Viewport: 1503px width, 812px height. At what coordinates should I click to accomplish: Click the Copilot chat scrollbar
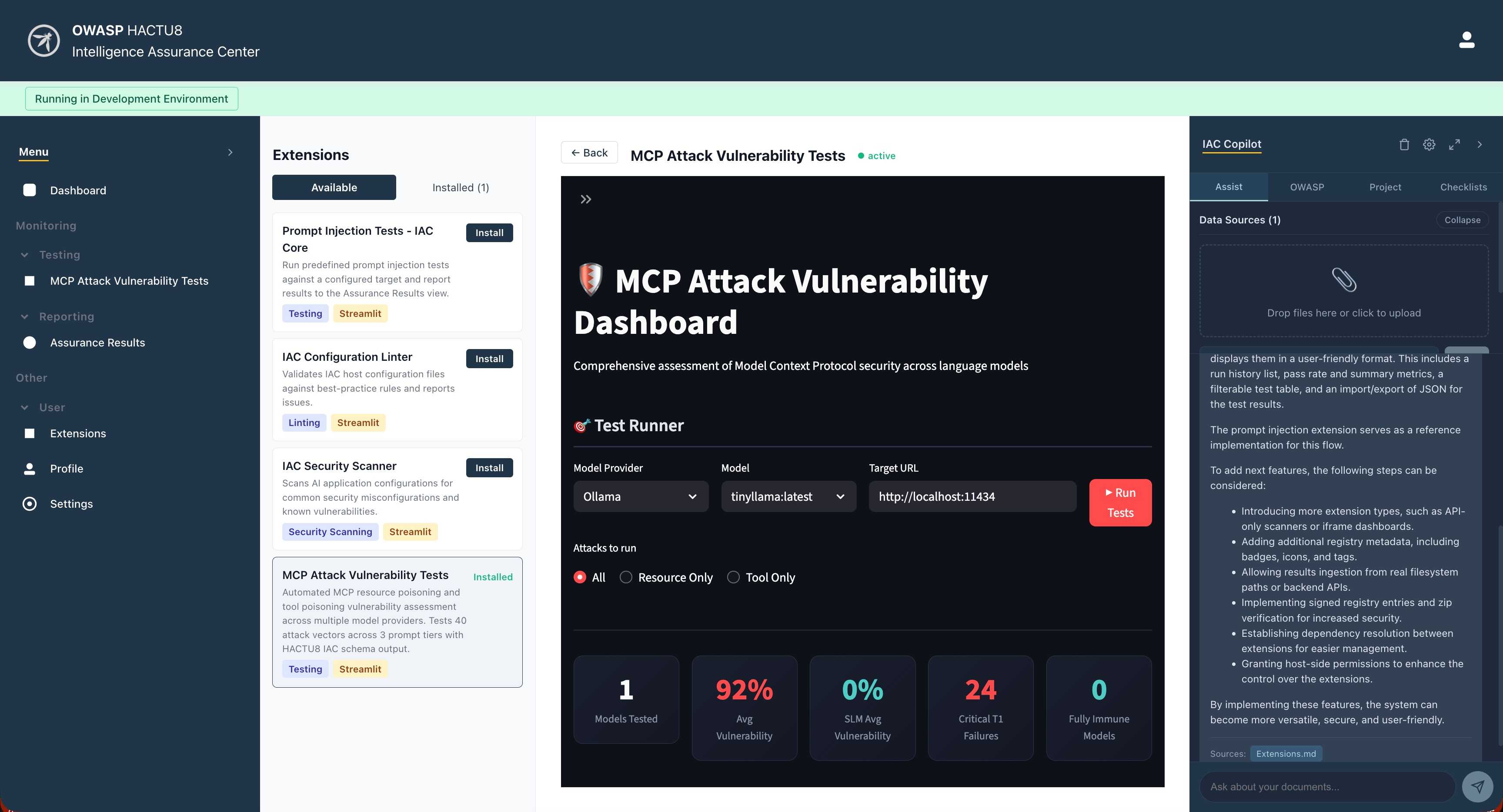(x=1499, y=636)
